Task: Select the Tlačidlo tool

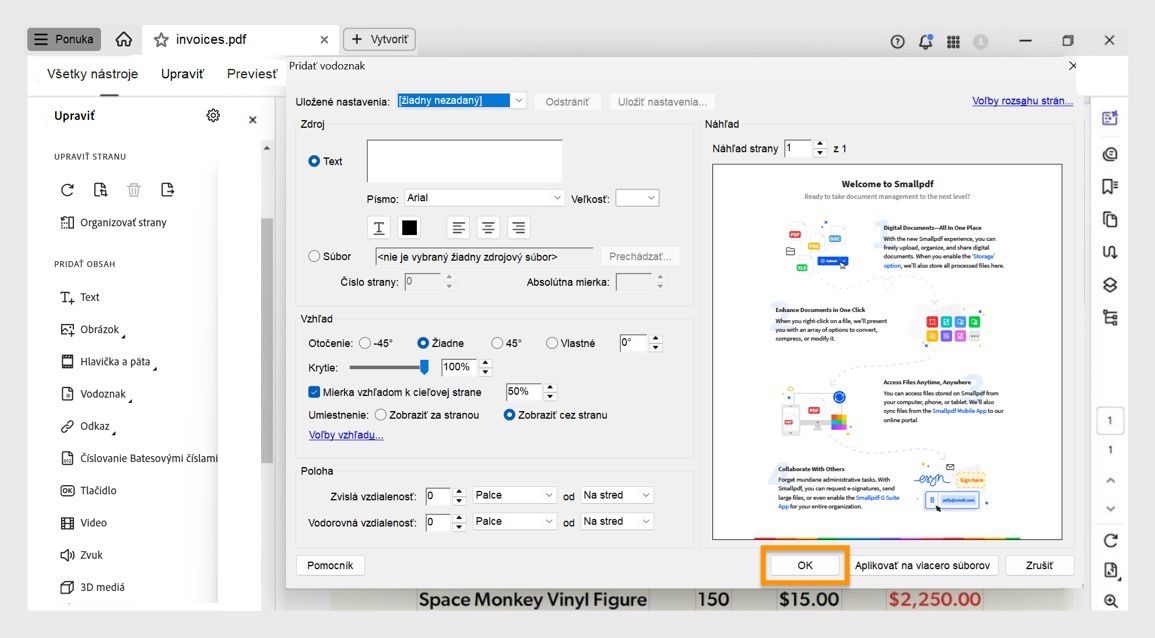Action: 88,491
